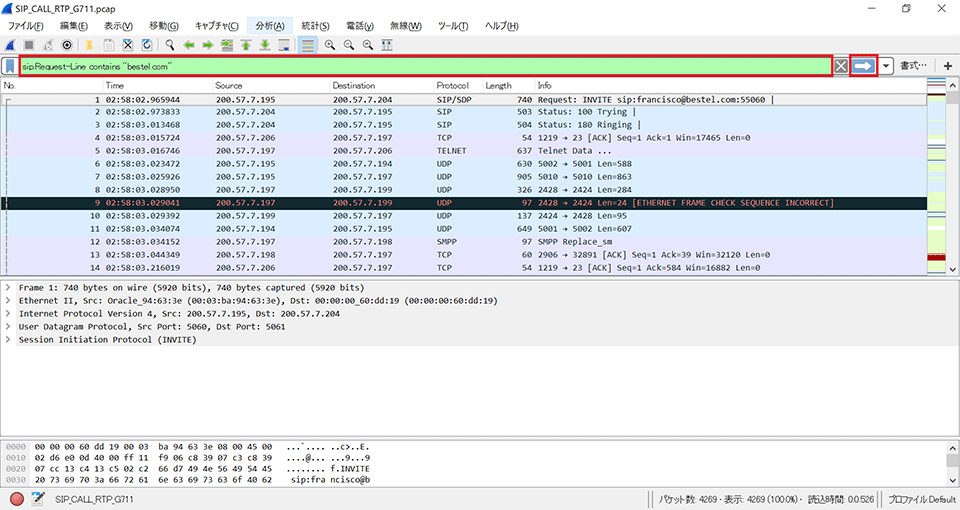Select the SMPP Replace_sm packet

464,242
